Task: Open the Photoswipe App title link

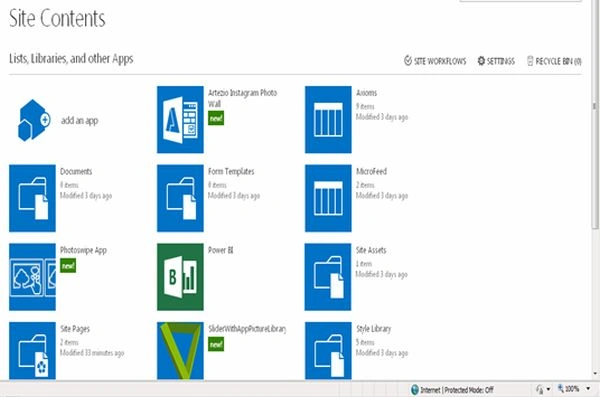Action: click(83, 250)
